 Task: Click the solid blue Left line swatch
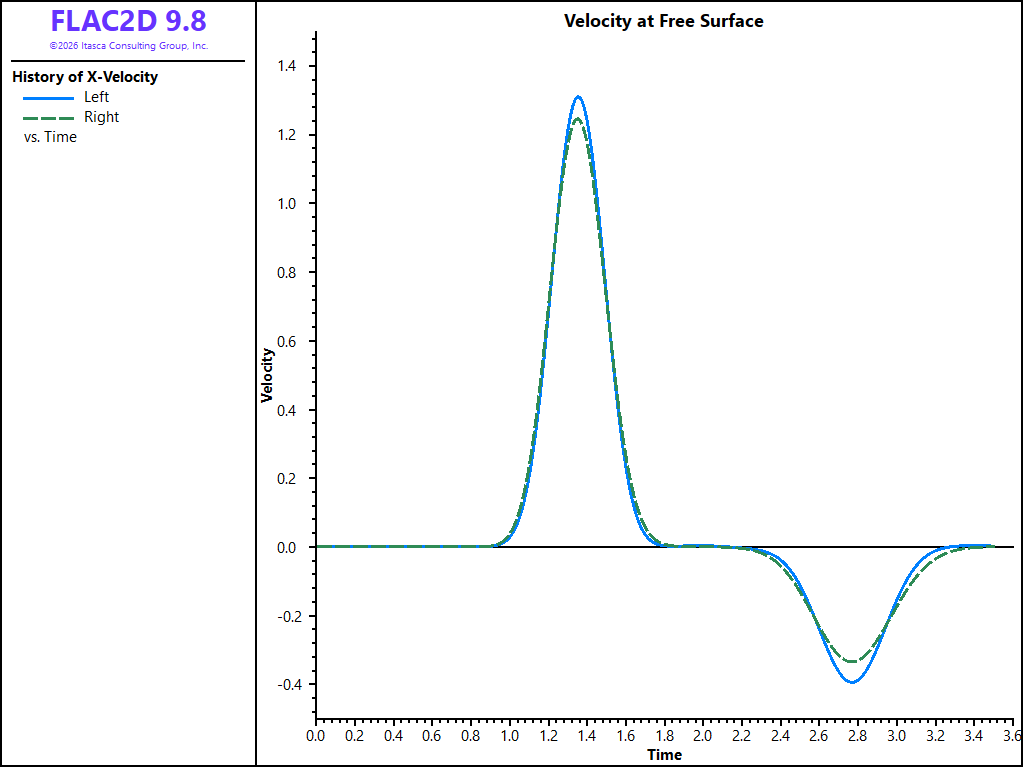point(48,98)
